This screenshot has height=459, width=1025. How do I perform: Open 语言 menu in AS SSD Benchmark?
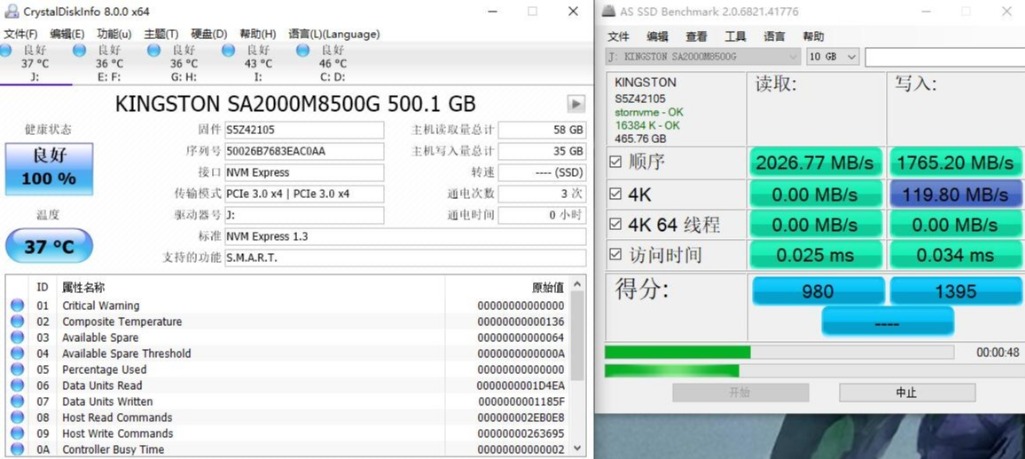pos(774,37)
